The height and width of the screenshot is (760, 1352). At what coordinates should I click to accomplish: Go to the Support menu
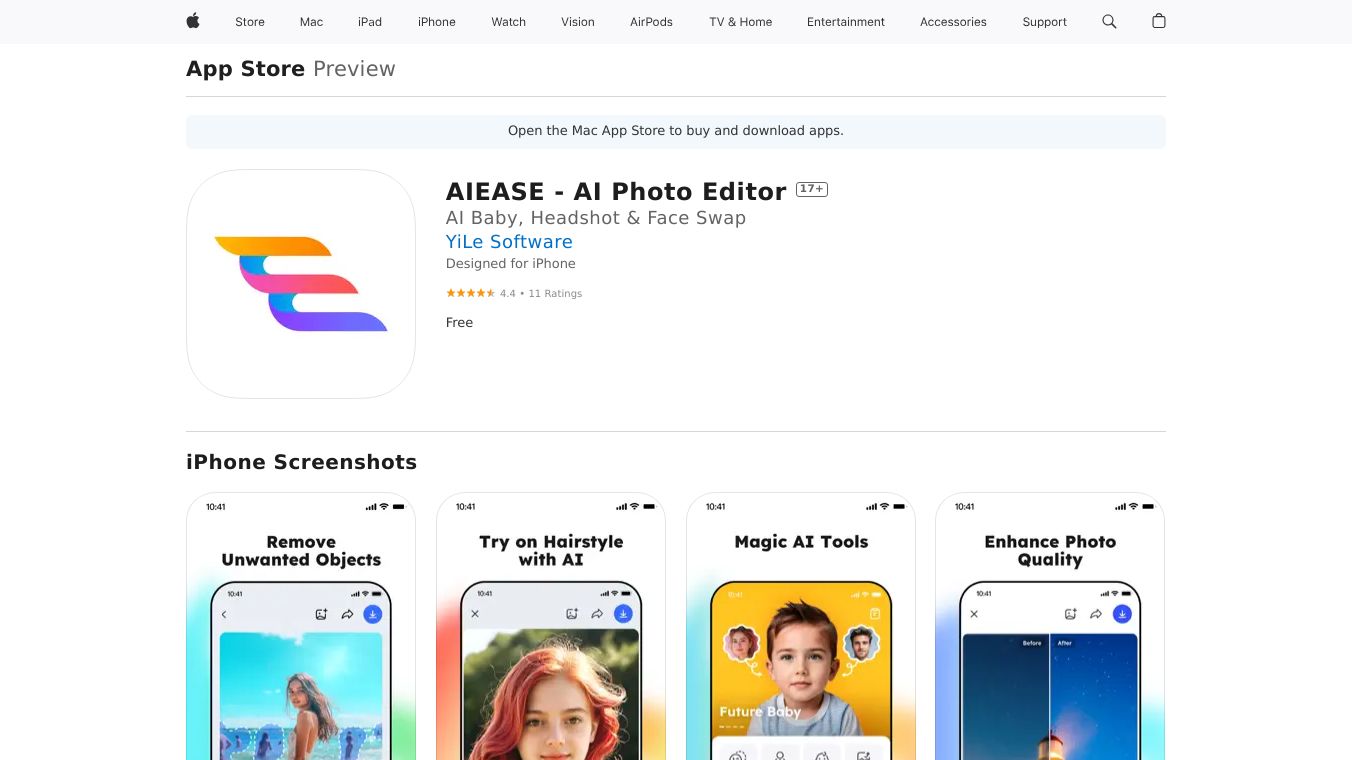point(1045,22)
